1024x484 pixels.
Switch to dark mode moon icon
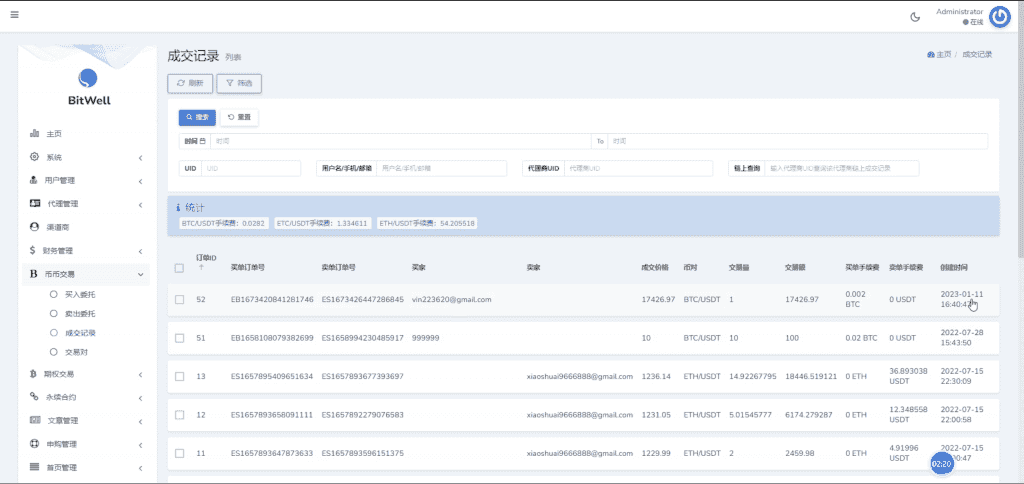tap(915, 17)
